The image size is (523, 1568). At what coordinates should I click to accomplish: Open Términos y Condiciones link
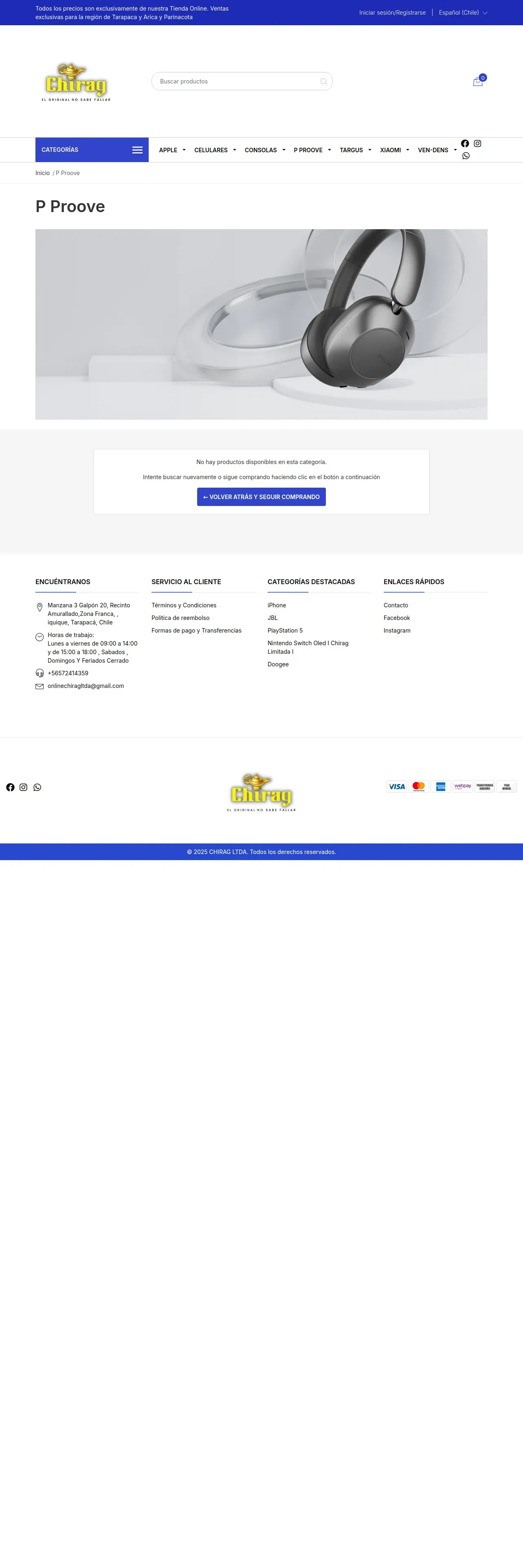[184, 605]
